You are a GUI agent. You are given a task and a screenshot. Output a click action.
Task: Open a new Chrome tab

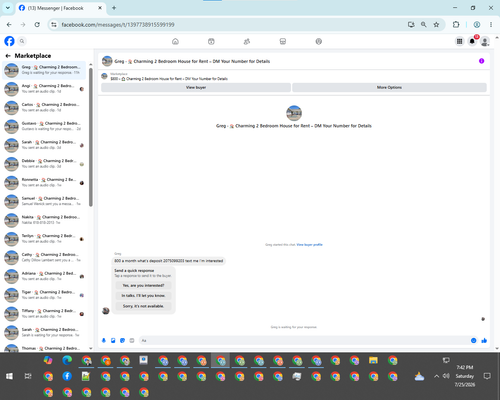point(114,8)
